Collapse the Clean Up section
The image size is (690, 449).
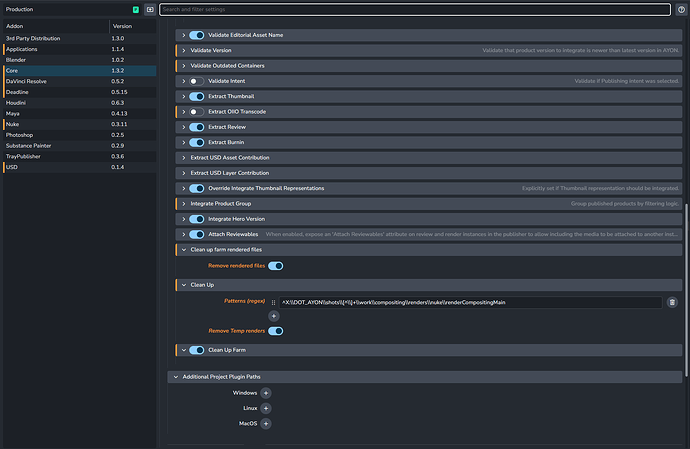(x=184, y=284)
